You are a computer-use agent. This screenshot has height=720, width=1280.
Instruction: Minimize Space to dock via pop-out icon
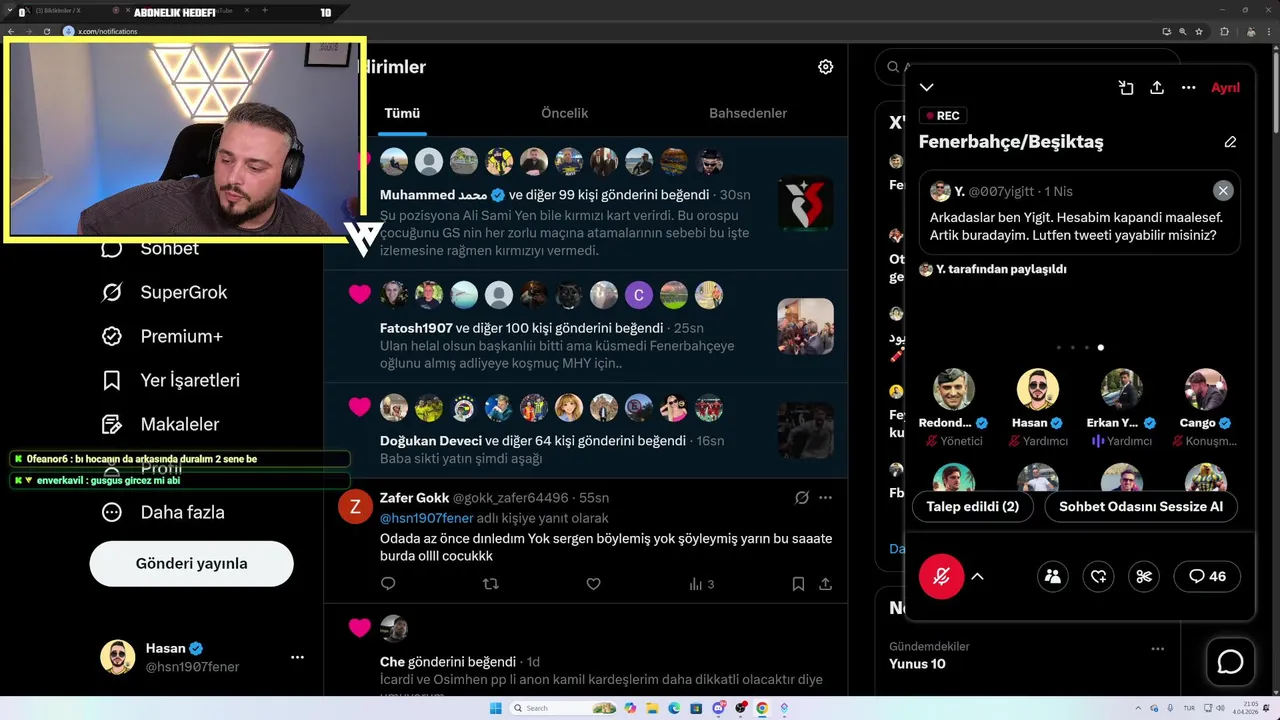click(1126, 88)
